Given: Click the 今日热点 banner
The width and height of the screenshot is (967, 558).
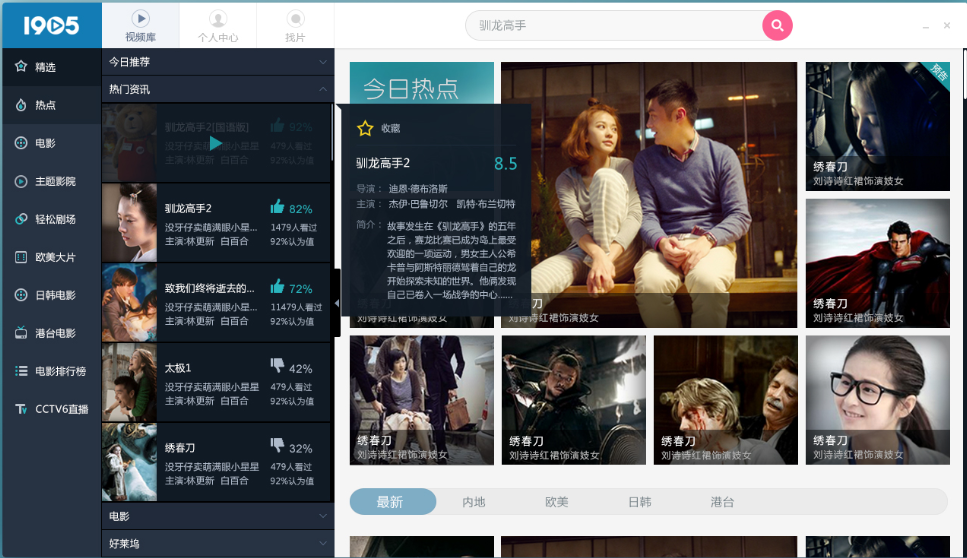Looking at the screenshot, I should (x=422, y=83).
